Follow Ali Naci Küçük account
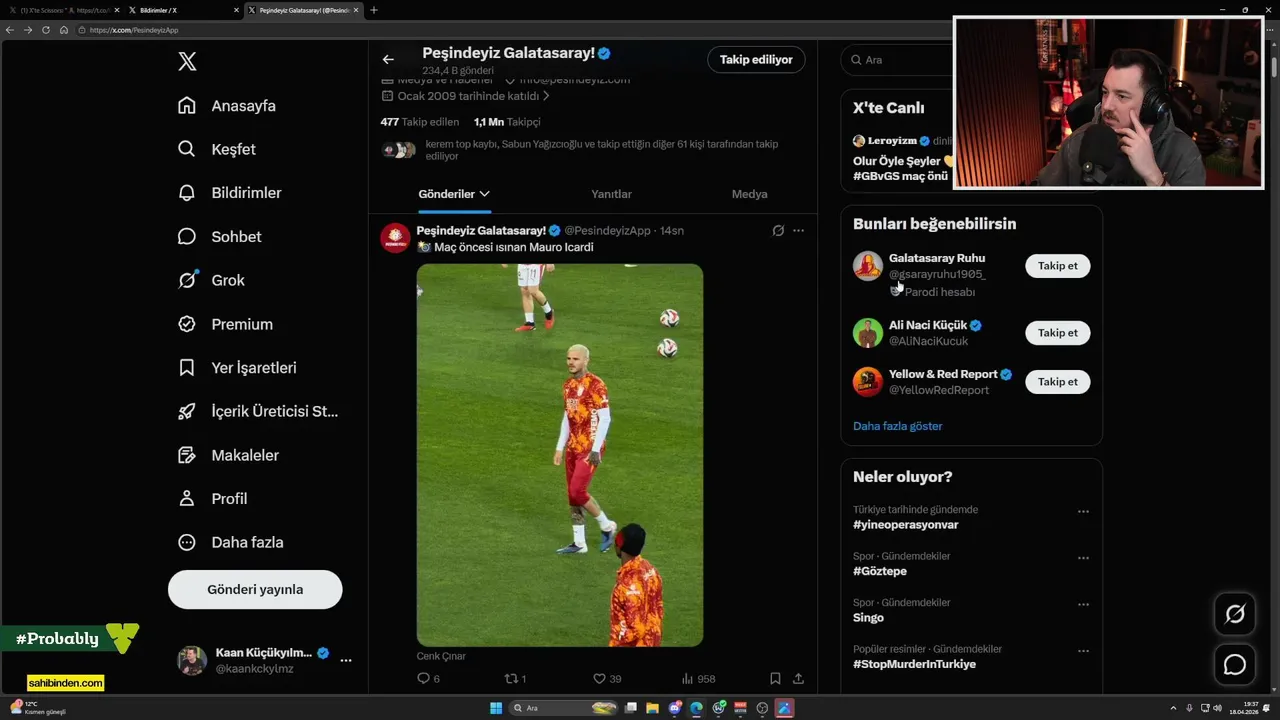 point(1057,333)
